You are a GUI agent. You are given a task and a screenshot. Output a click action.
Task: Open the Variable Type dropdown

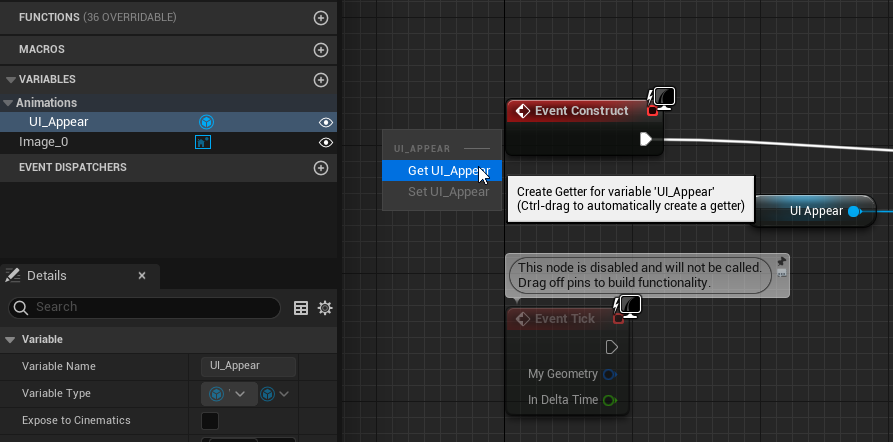coord(230,394)
